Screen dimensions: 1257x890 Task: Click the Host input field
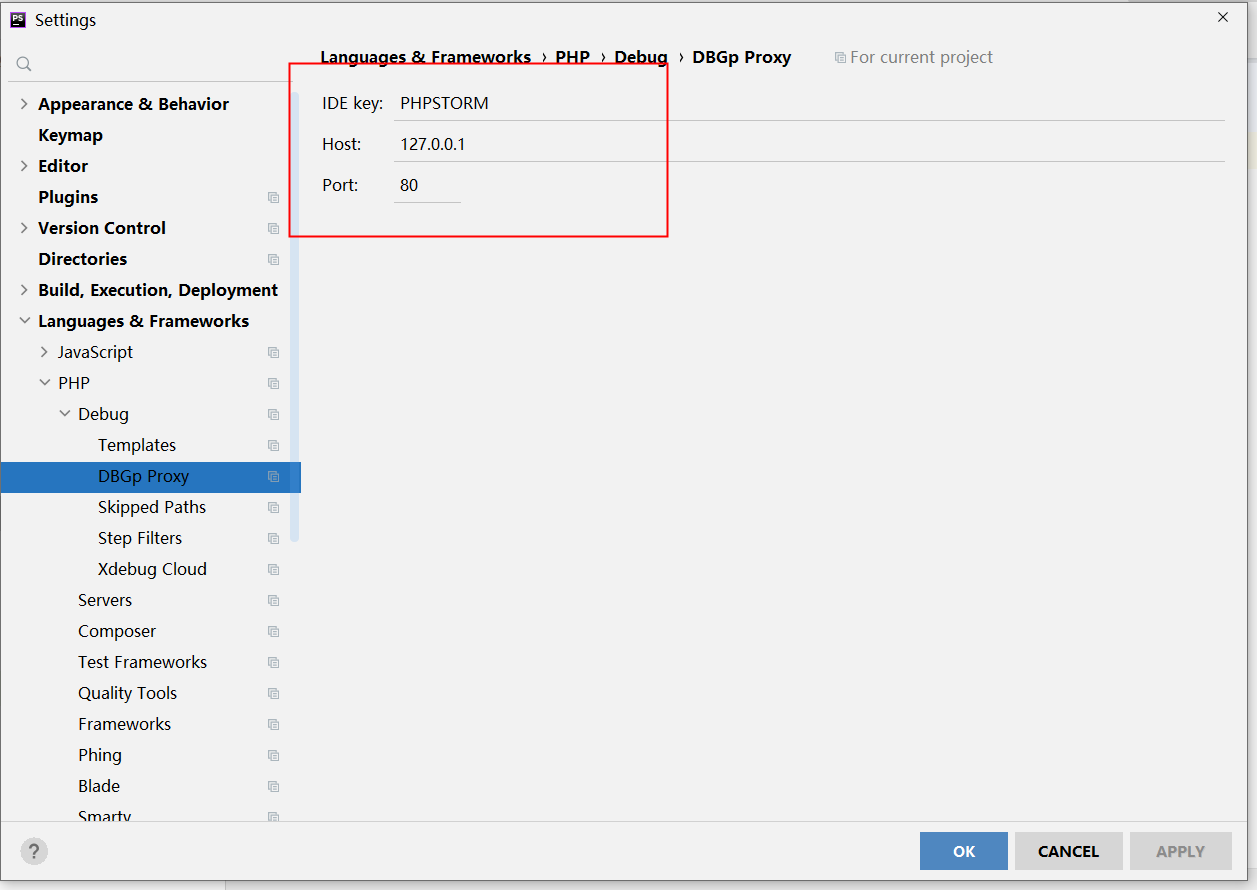click(809, 144)
